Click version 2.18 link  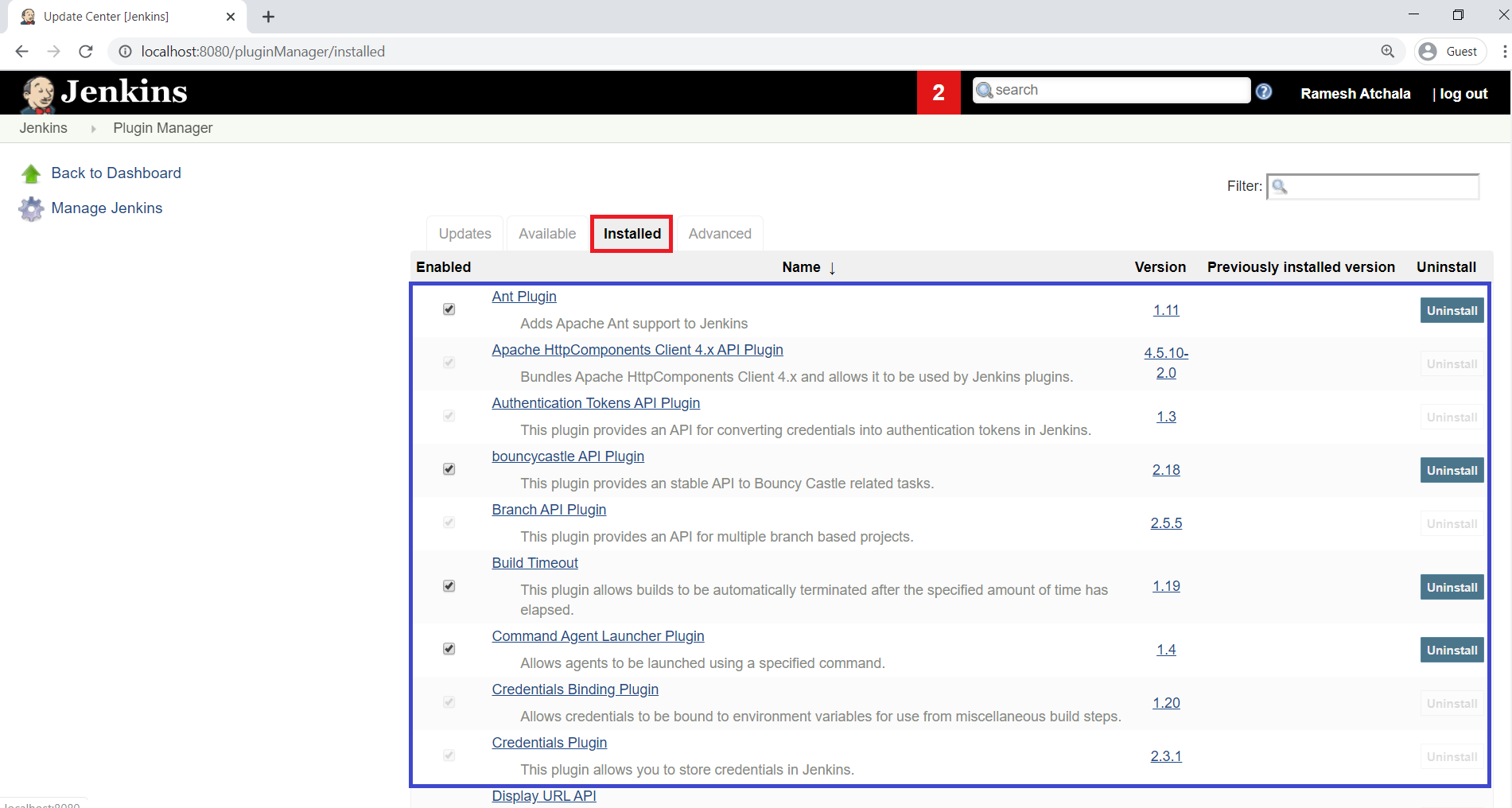pyautogui.click(x=1166, y=470)
